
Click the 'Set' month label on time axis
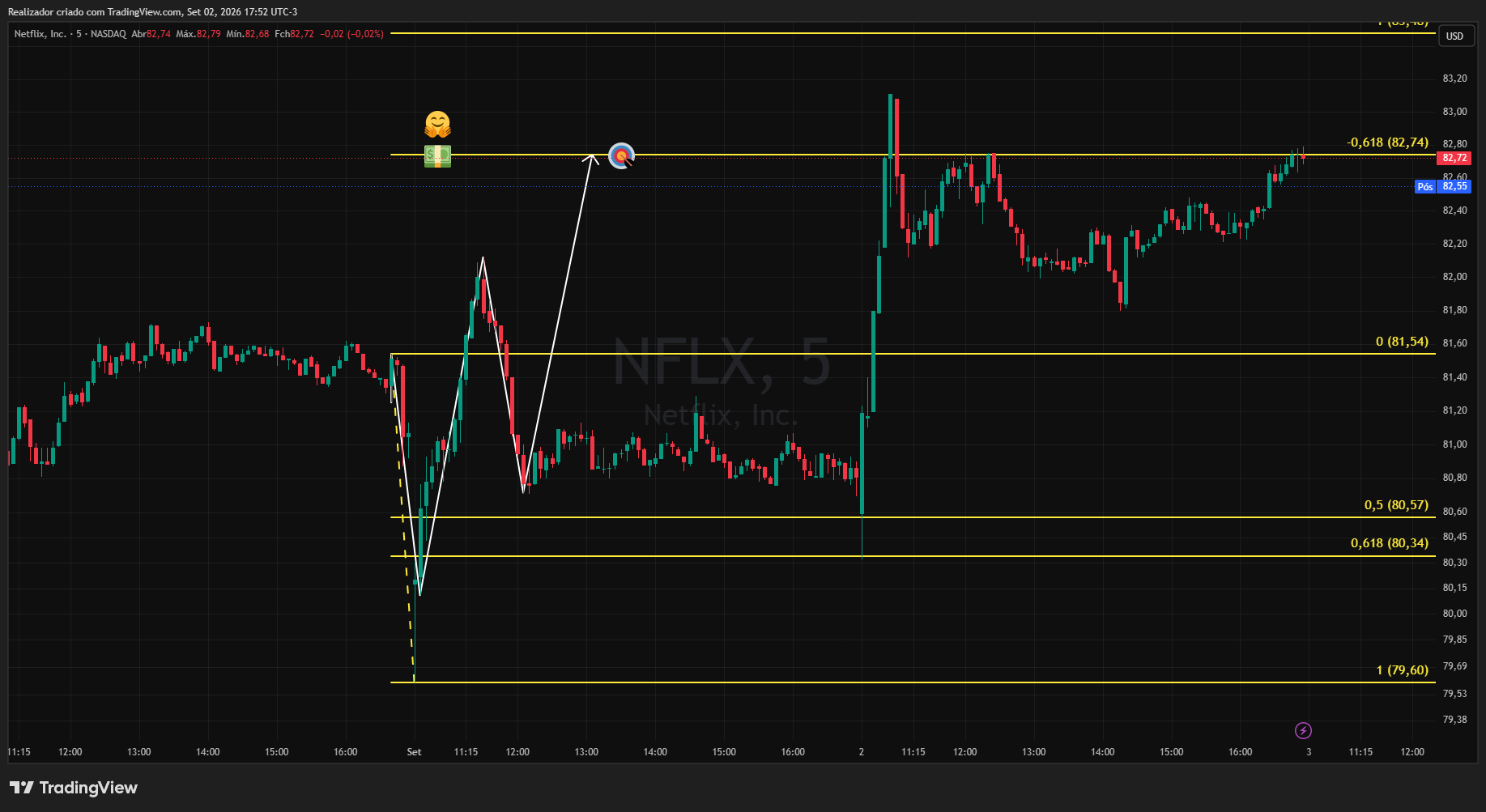click(414, 752)
